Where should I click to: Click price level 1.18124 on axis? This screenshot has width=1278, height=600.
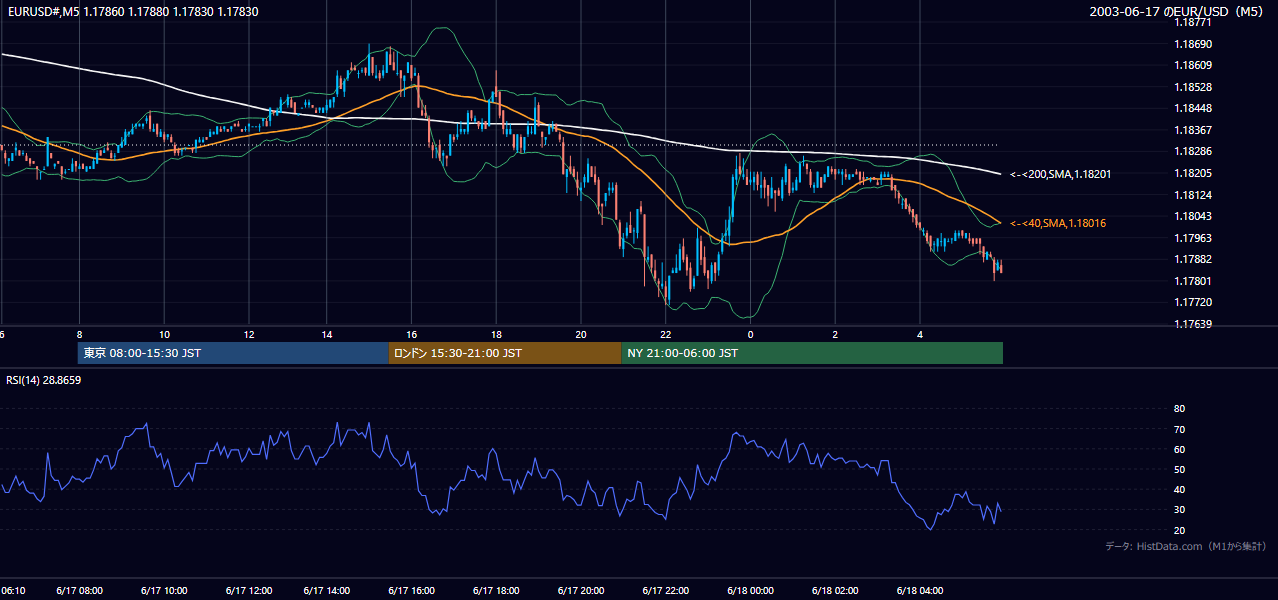pyautogui.click(x=1194, y=194)
